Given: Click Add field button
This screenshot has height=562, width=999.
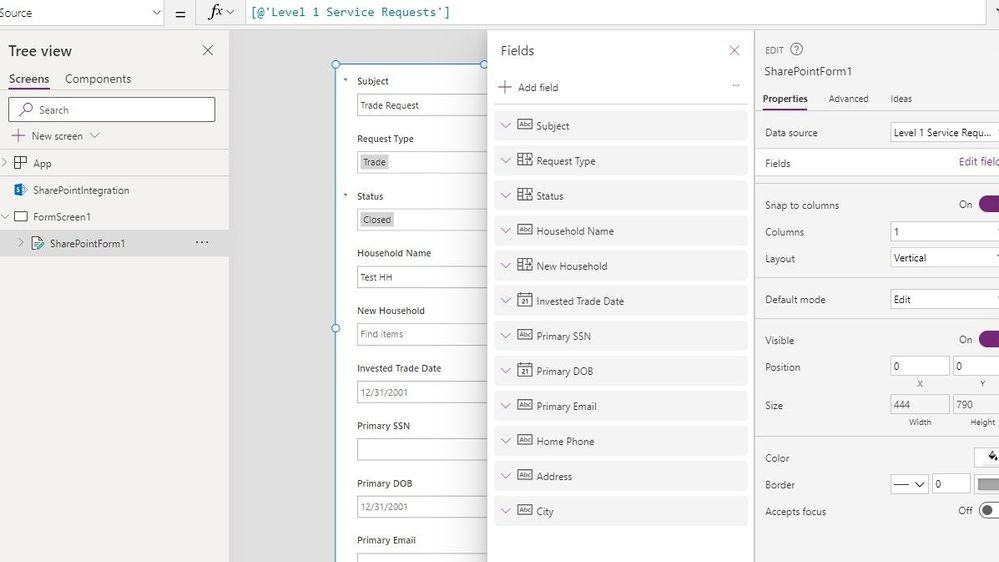Looking at the screenshot, I should click(x=529, y=88).
